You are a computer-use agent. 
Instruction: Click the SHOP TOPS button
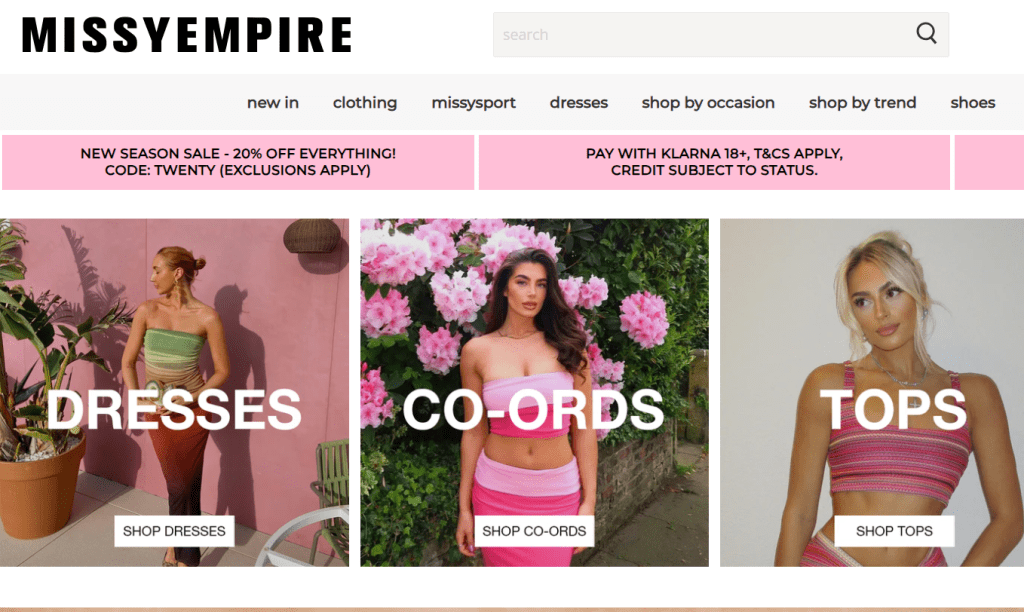click(894, 531)
